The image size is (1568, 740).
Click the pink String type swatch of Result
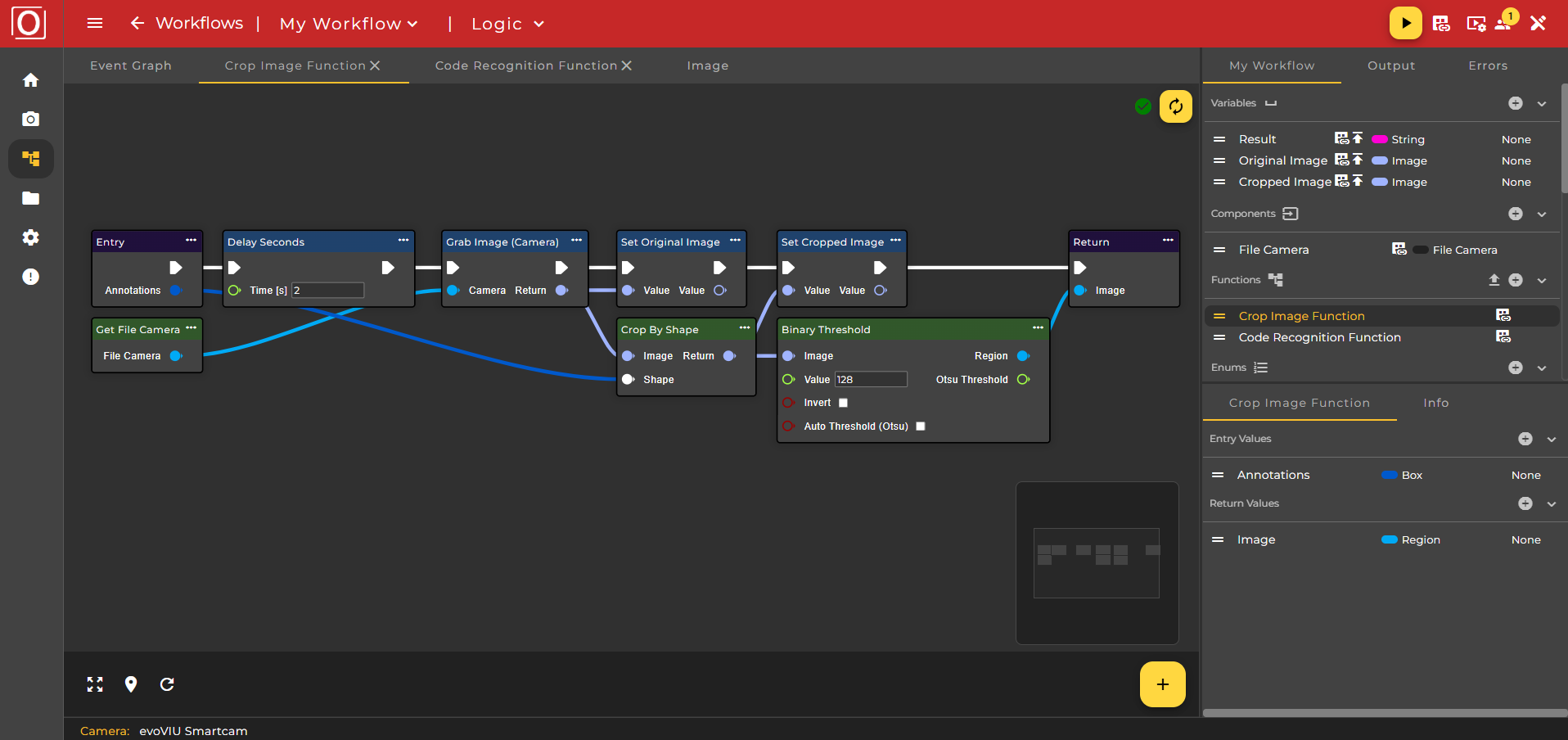pyautogui.click(x=1380, y=140)
